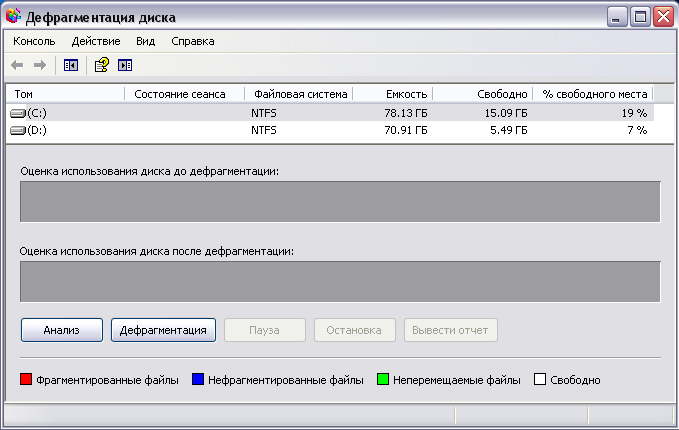Click the green unmovable files swatch

383,380
